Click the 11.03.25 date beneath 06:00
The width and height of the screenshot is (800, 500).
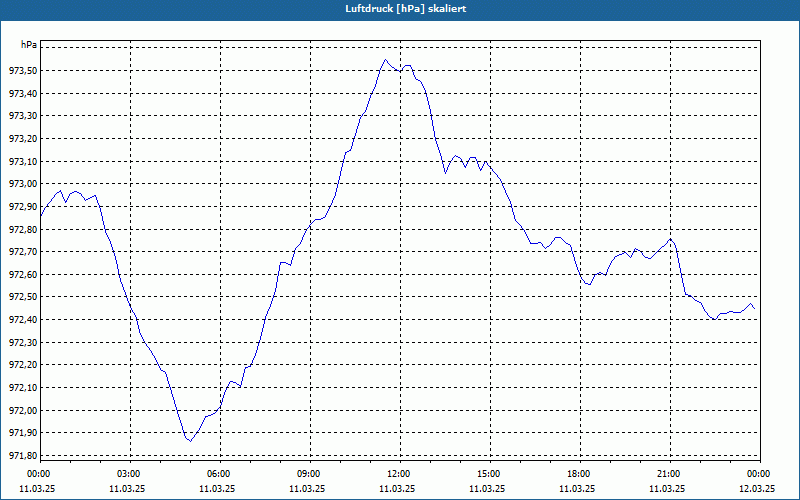coord(217,488)
